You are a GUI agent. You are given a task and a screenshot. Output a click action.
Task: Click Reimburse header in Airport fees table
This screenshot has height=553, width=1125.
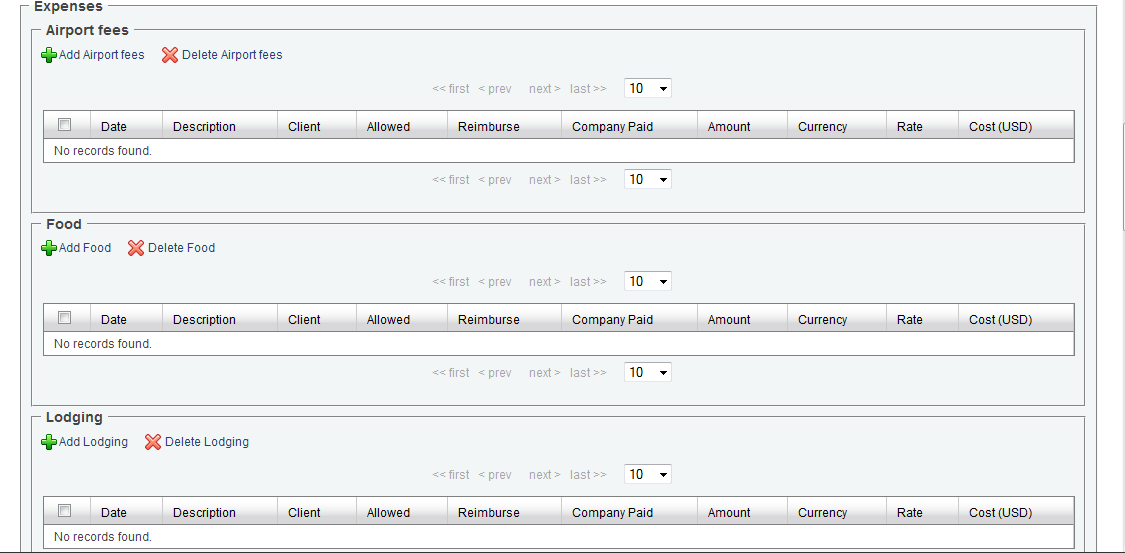pyautogui.click(x=489, y=127)
